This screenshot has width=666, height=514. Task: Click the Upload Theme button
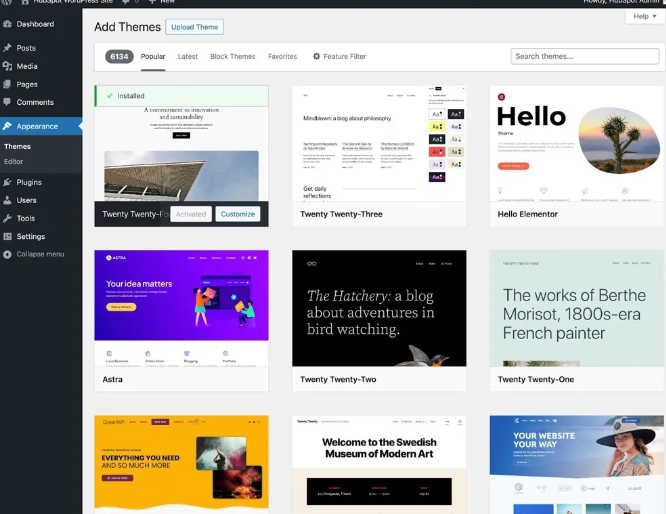[194, 27]
